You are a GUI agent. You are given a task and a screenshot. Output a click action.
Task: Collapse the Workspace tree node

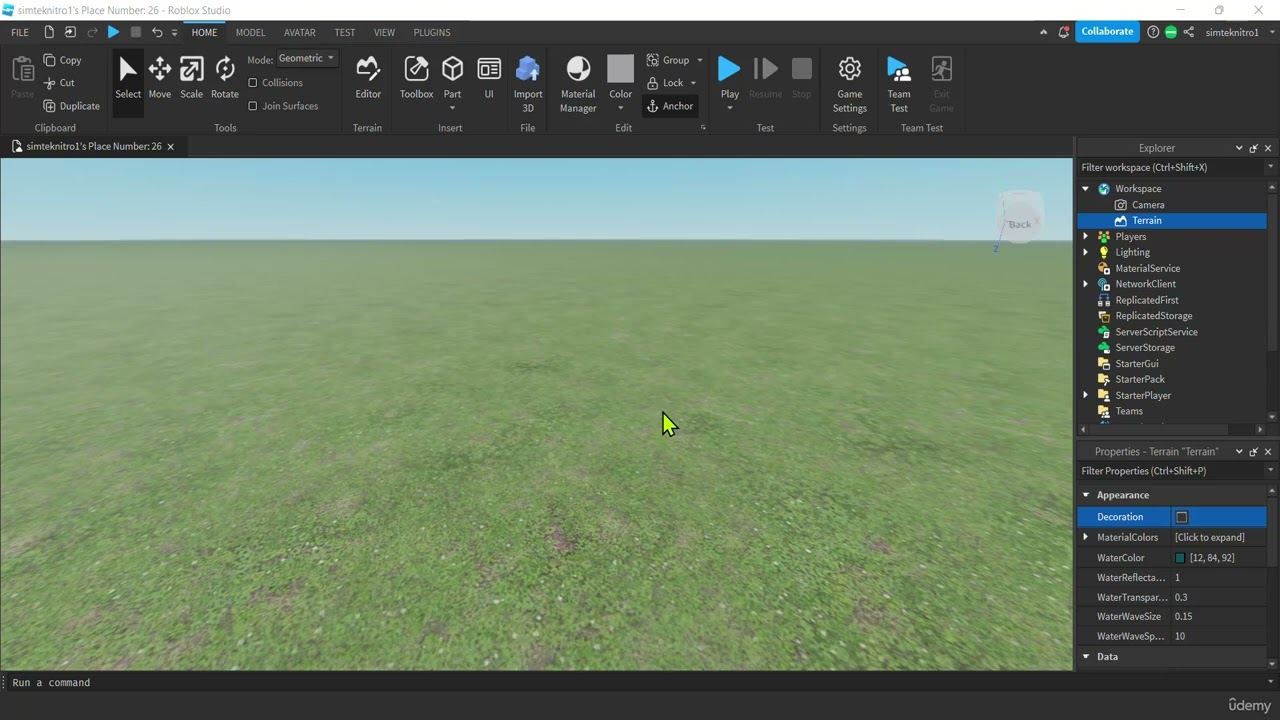1086,189
